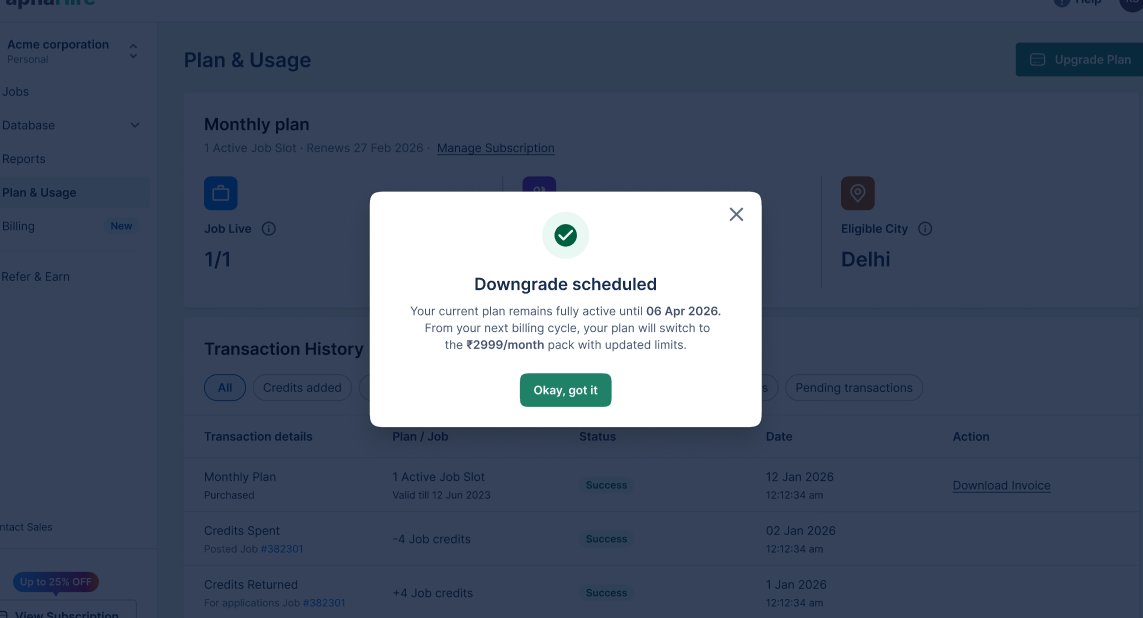Image resolution: width=1143 pixels, height=618 pixels.
Task: Click the green checkmark success icon
Action: pyautogui.click(x=566, y=235)
